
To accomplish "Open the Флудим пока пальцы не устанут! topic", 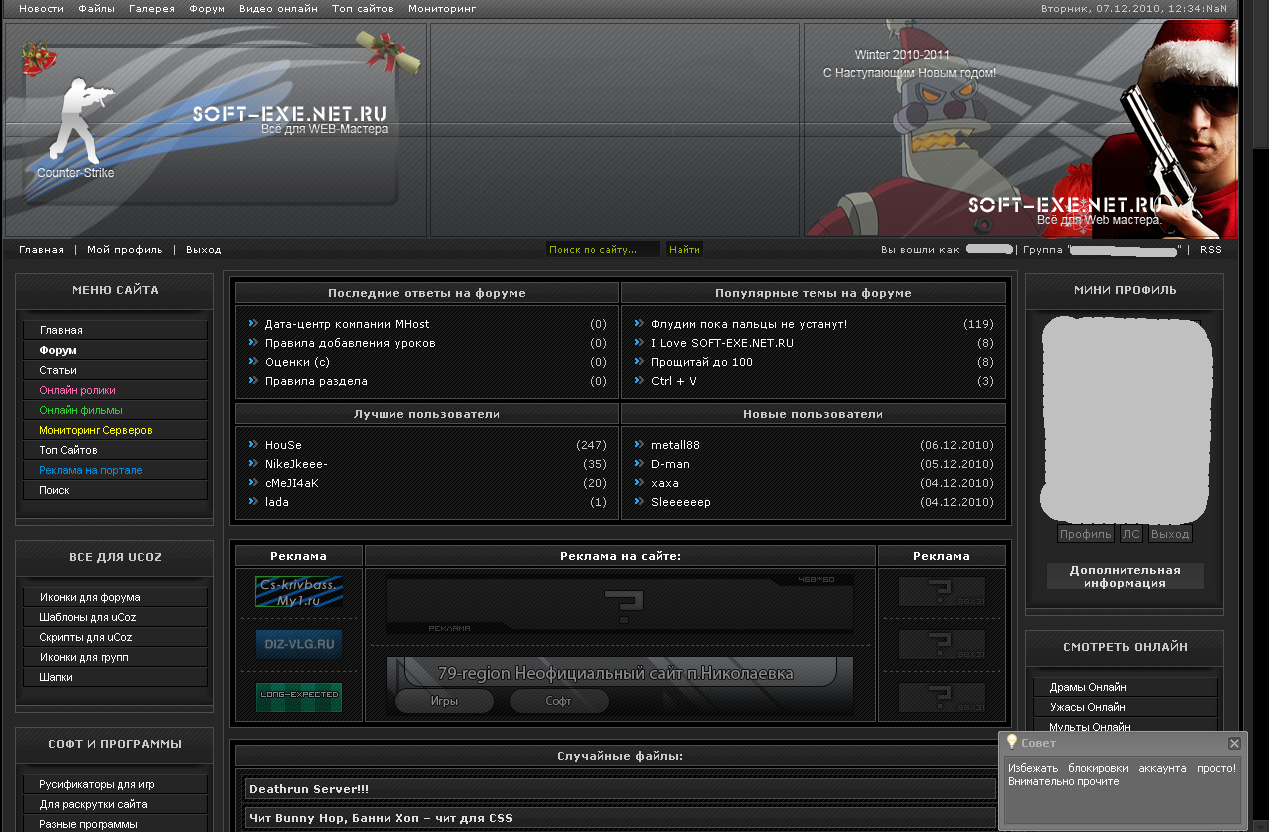I will tap(748, 324).
